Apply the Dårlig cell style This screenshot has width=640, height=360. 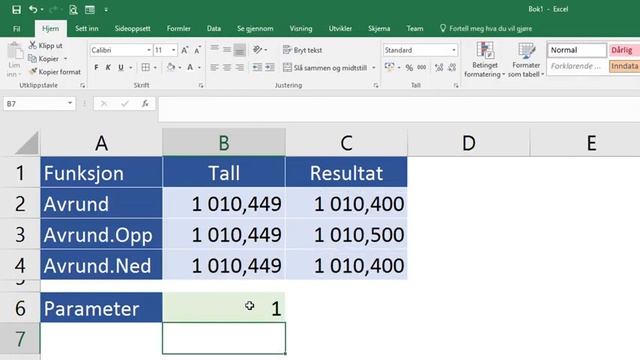[x=624, y=50]
